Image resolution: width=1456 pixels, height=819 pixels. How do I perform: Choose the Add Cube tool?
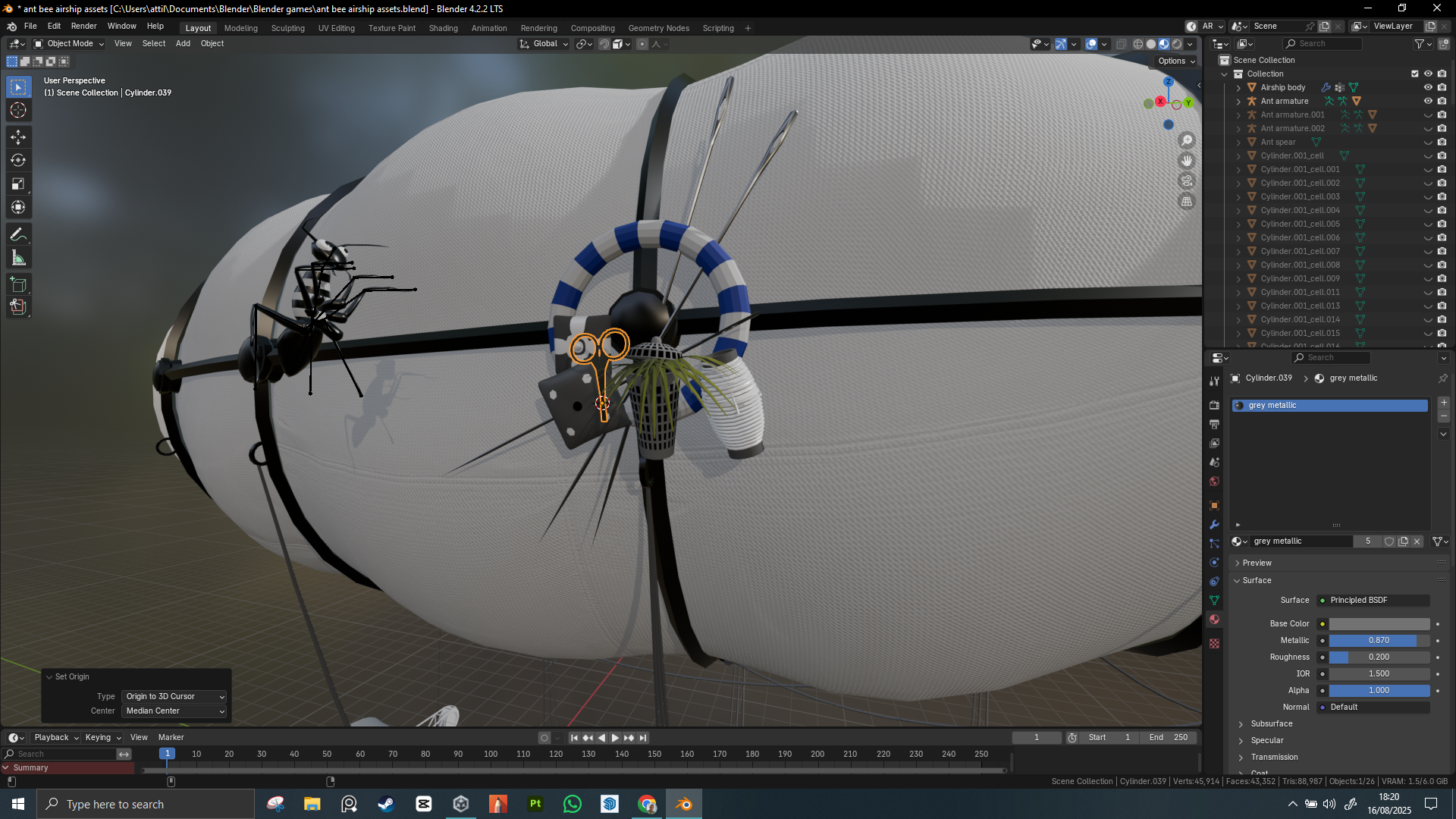pyautogui.click(x=18, y=284)
